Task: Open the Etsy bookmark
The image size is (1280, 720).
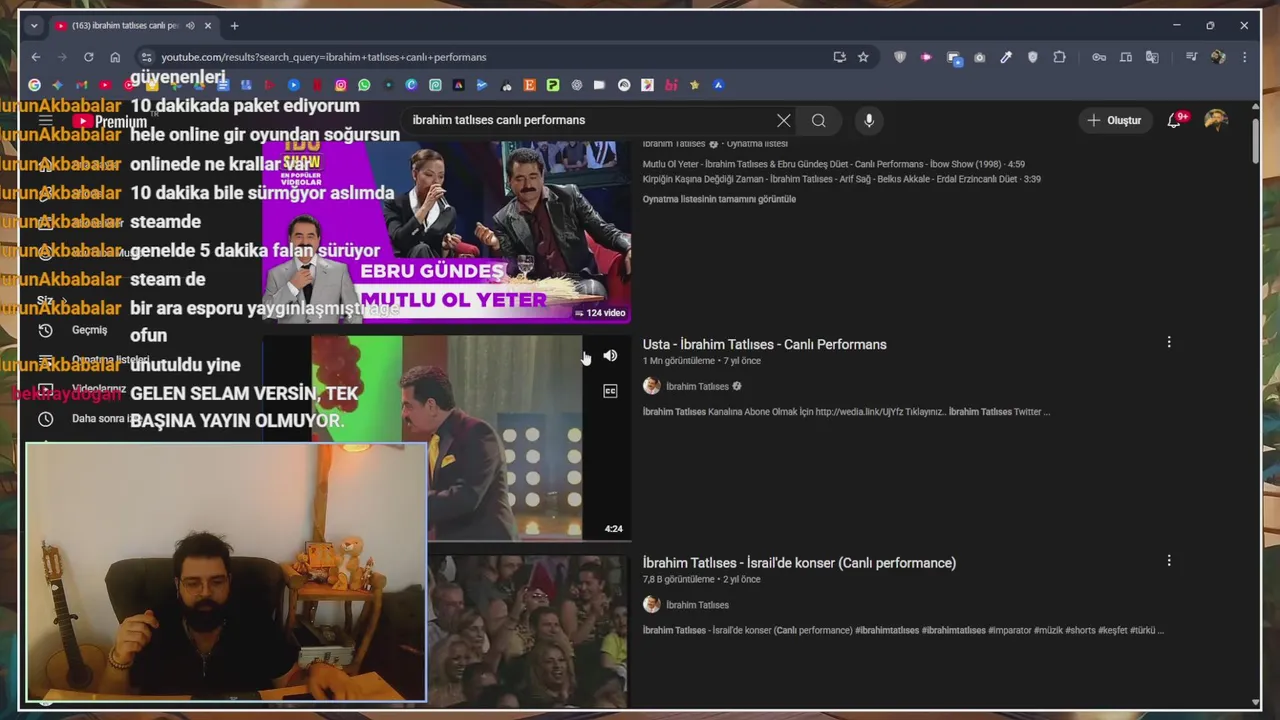Action: coord(530,85)
